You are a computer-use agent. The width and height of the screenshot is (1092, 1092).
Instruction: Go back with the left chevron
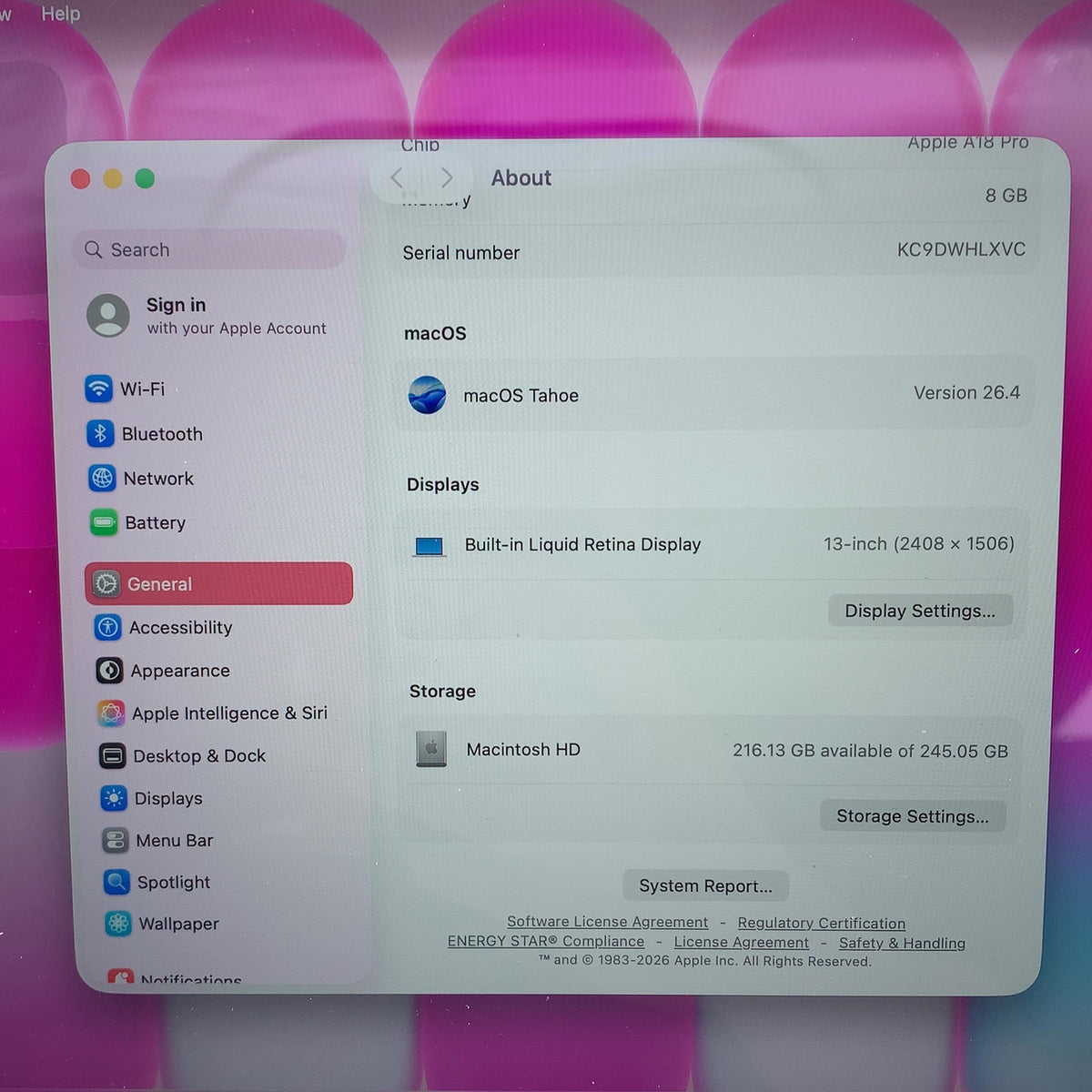[397, 177]
